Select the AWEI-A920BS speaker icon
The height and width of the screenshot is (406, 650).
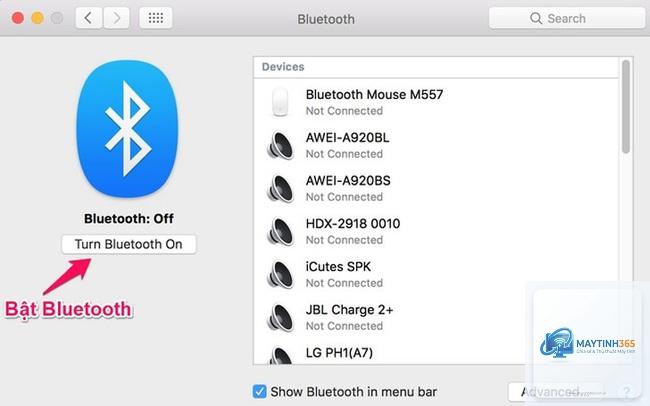click(280, 188)
